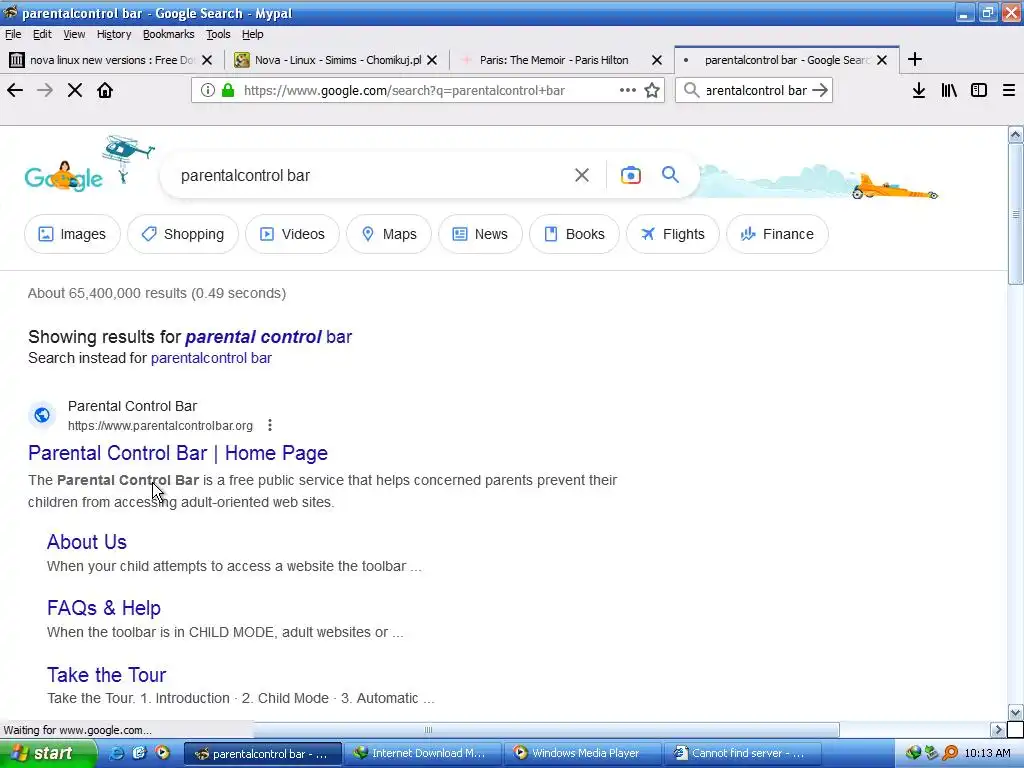This screenshot has width=1024, height=768.
Task: Click the vertical scrollbar up arrow
Action: click(x=1016, y=135)
